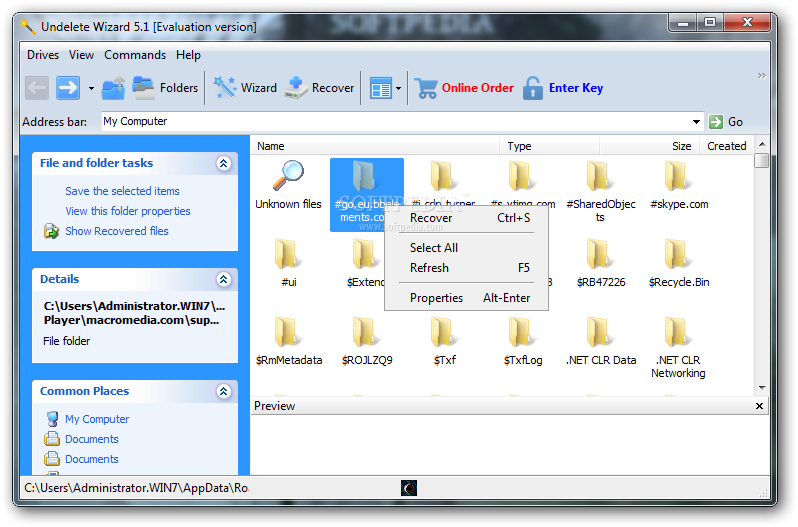Choose Refresh from the context menu
The image size is (798, 527).
pyautogui.click(x=466, y=268)
